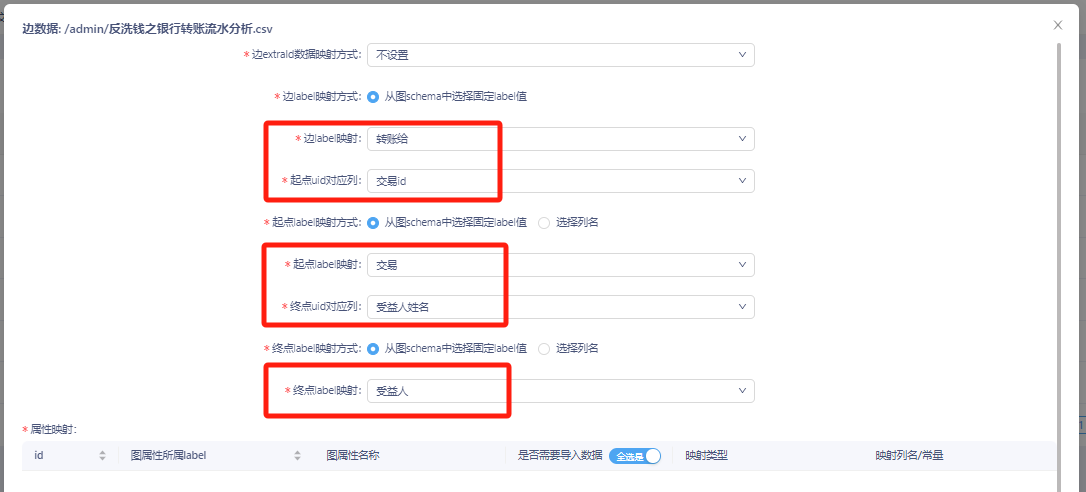Select fixed schema label radio for 边label映射方式

click(x=373, y=97)
